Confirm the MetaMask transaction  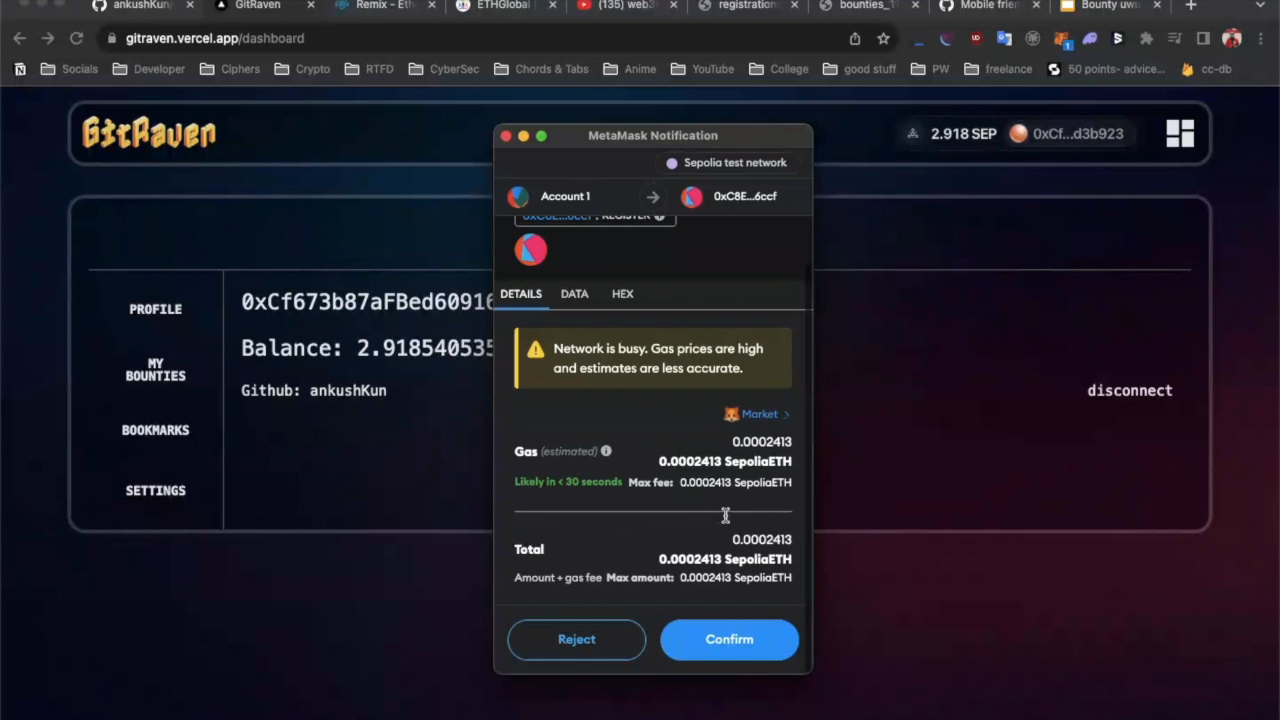(x=729, y=640)
